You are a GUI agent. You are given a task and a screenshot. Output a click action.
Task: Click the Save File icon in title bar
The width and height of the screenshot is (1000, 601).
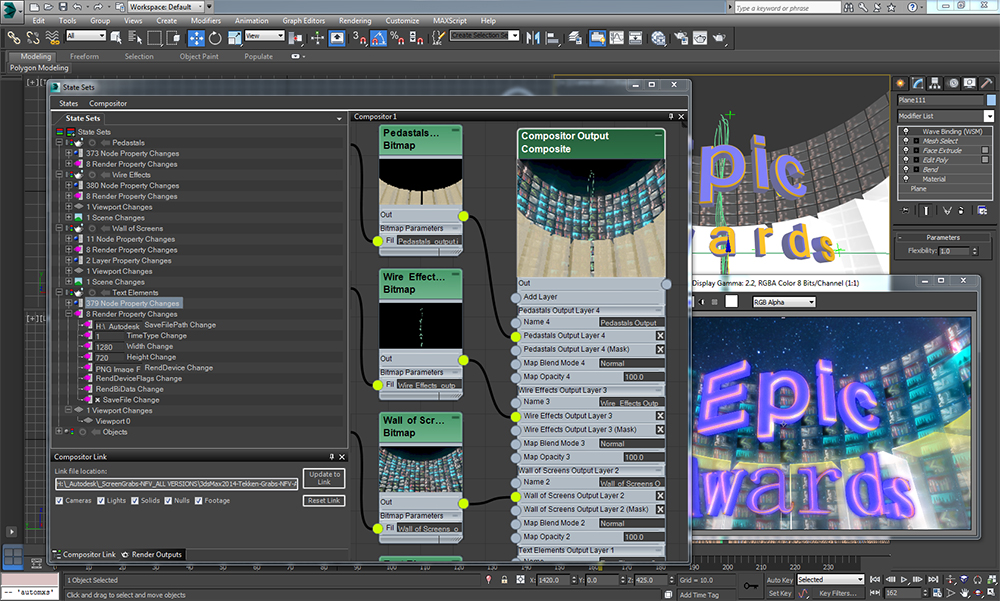(62, 6)
